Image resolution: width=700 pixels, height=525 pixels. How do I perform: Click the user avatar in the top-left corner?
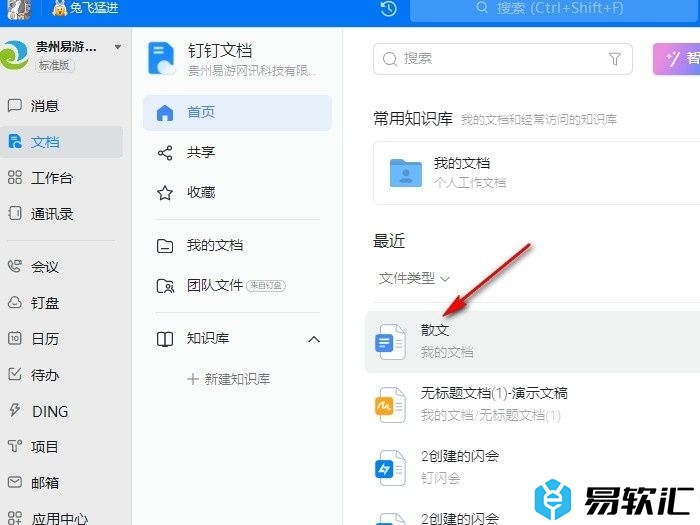(x=19, y=9)
